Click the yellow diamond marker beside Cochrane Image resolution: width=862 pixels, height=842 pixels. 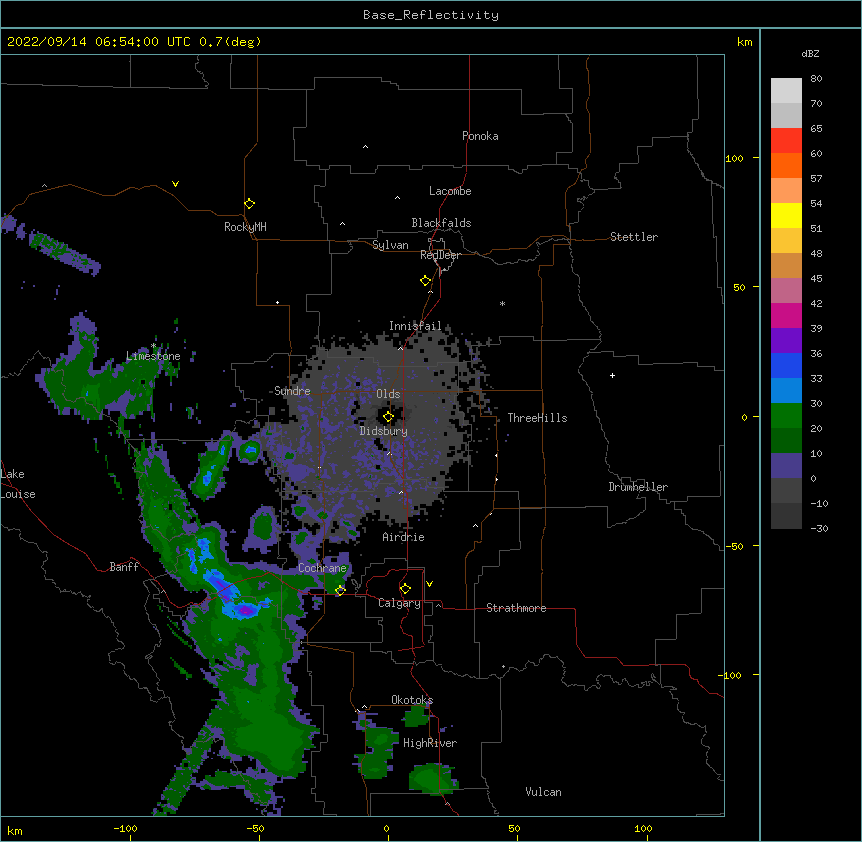[x=340, y=590]
